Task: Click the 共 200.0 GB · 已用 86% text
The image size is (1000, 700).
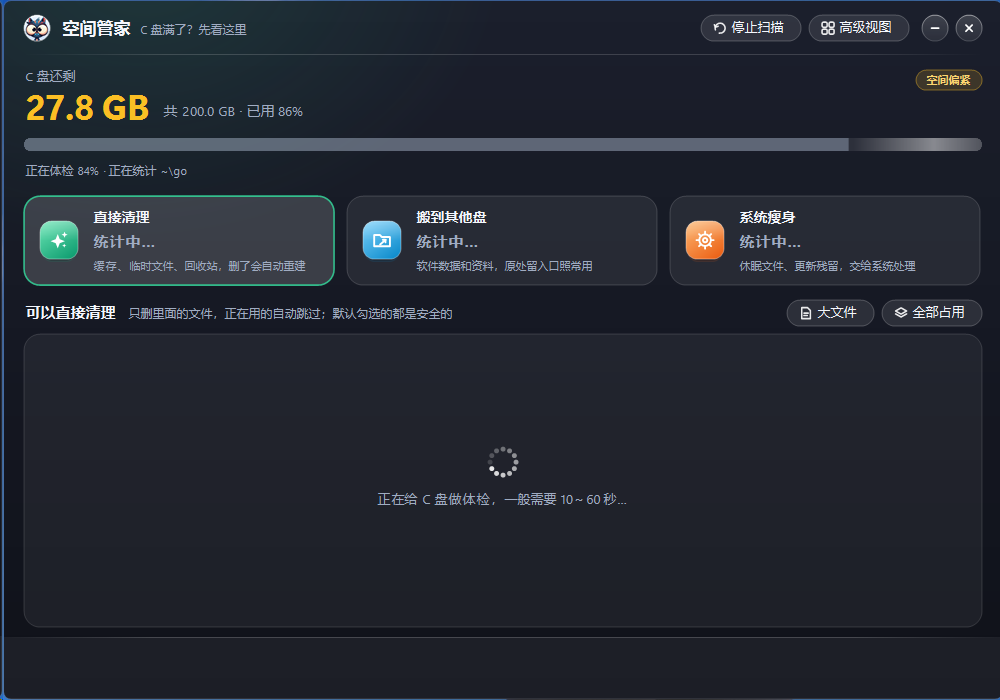Action: point(233,112)
